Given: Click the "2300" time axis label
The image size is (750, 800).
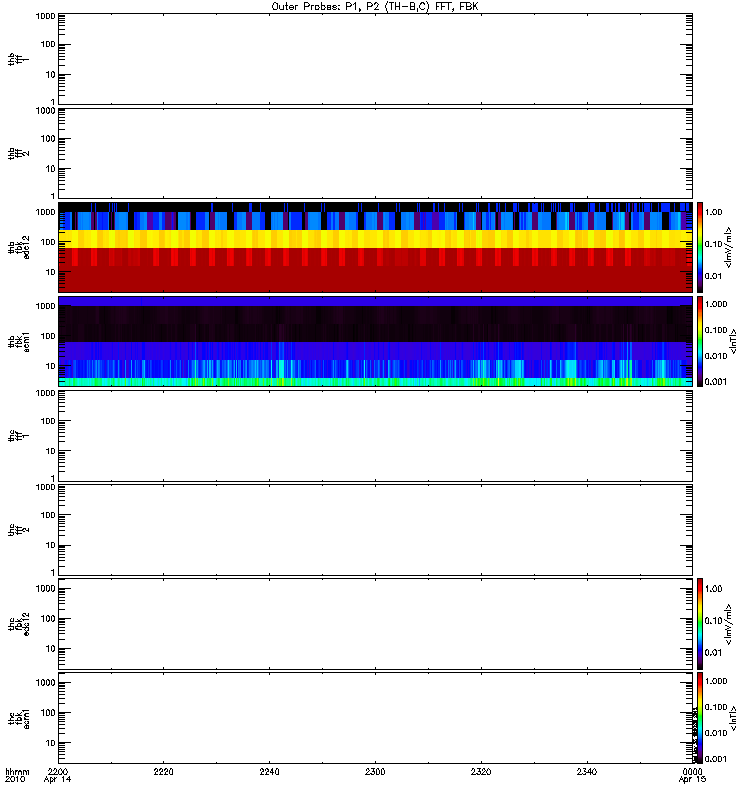Looking at the screenshot, I should click(x=375, y=771).
